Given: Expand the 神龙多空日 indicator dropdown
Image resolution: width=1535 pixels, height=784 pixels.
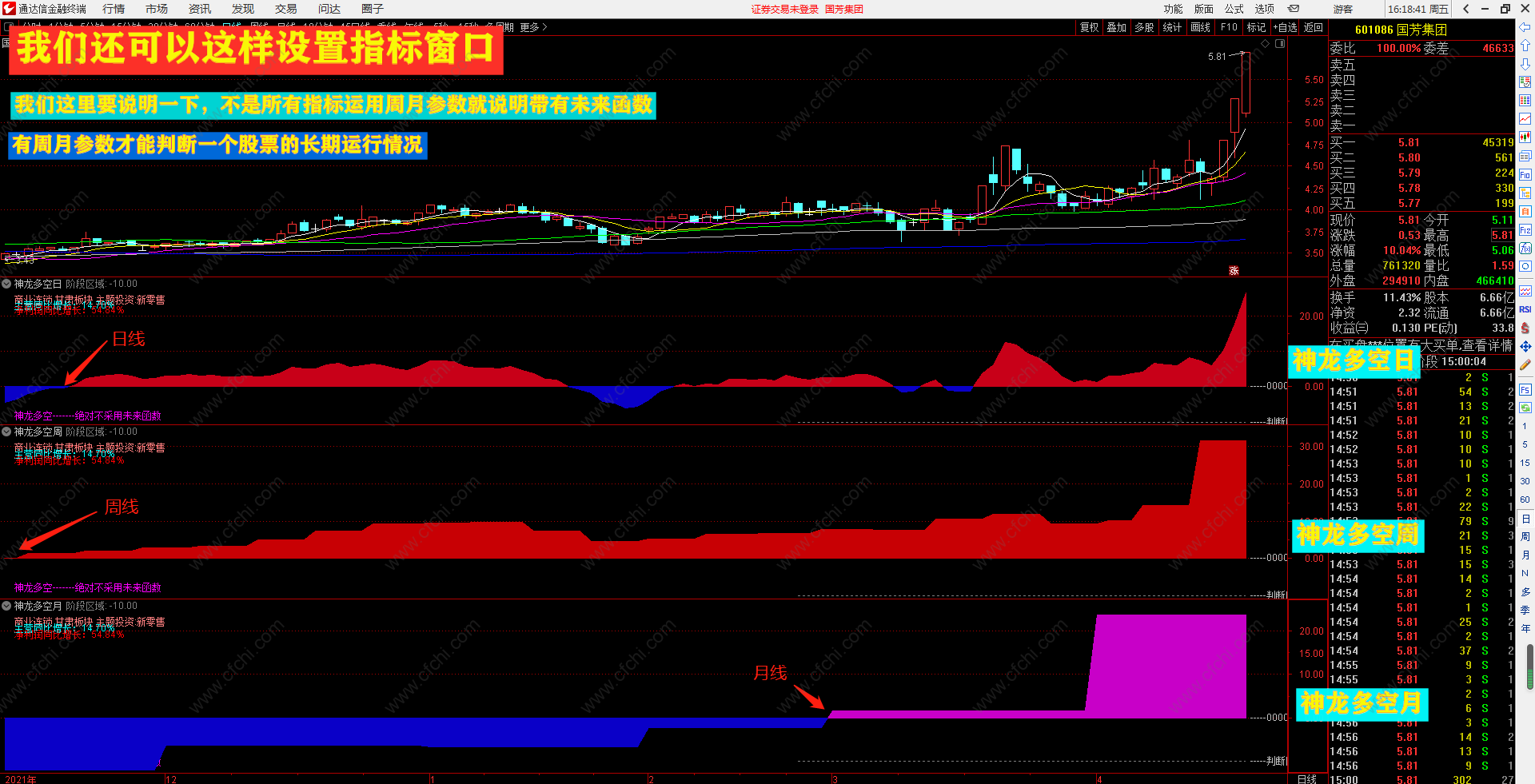Looking at the screenshot, I should point(6,284).
